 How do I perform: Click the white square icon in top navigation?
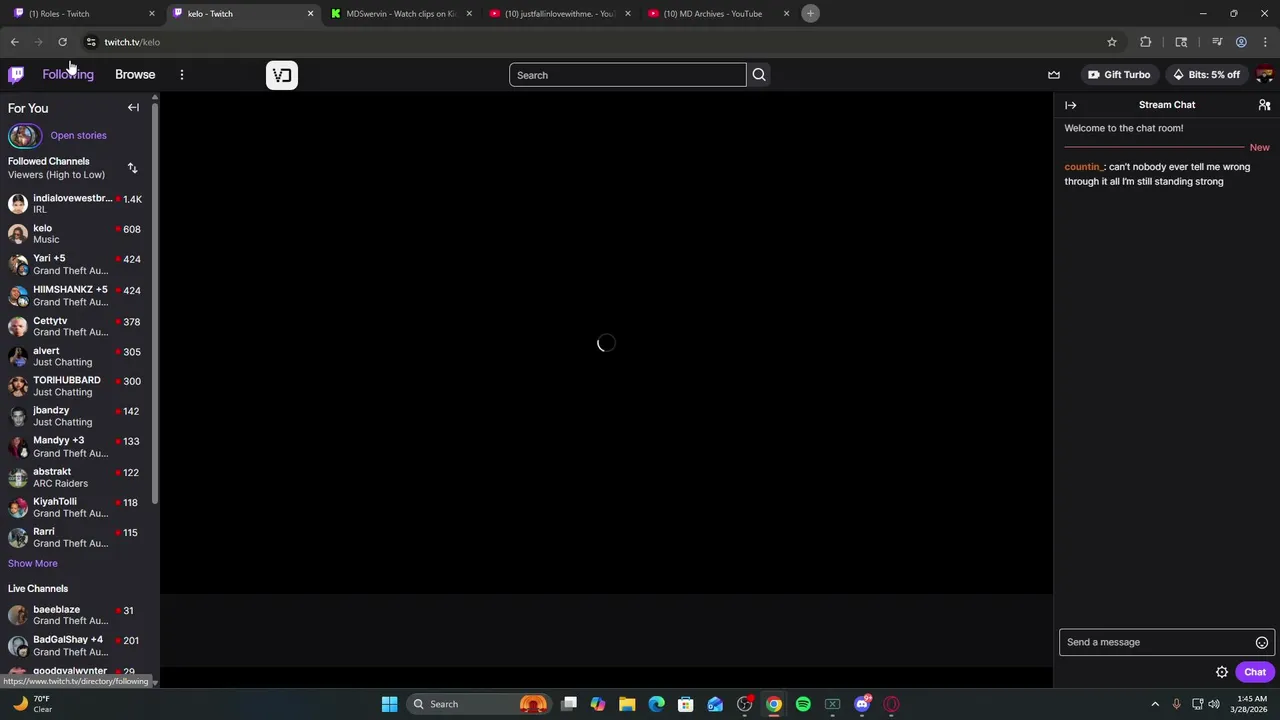282,75
